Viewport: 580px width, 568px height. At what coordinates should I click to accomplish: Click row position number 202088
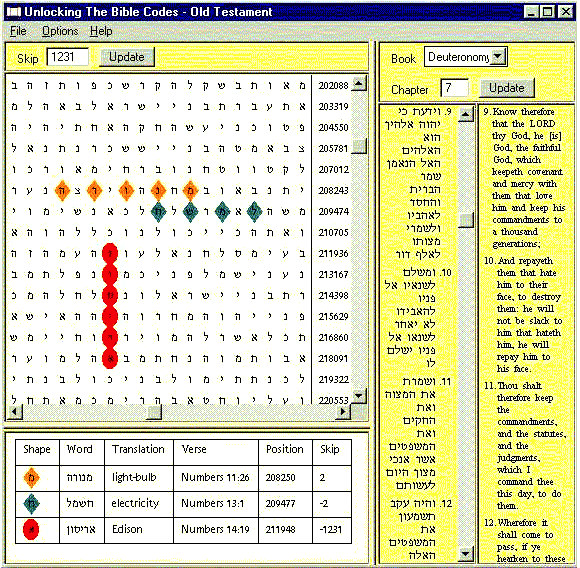(x=333, y=85)
